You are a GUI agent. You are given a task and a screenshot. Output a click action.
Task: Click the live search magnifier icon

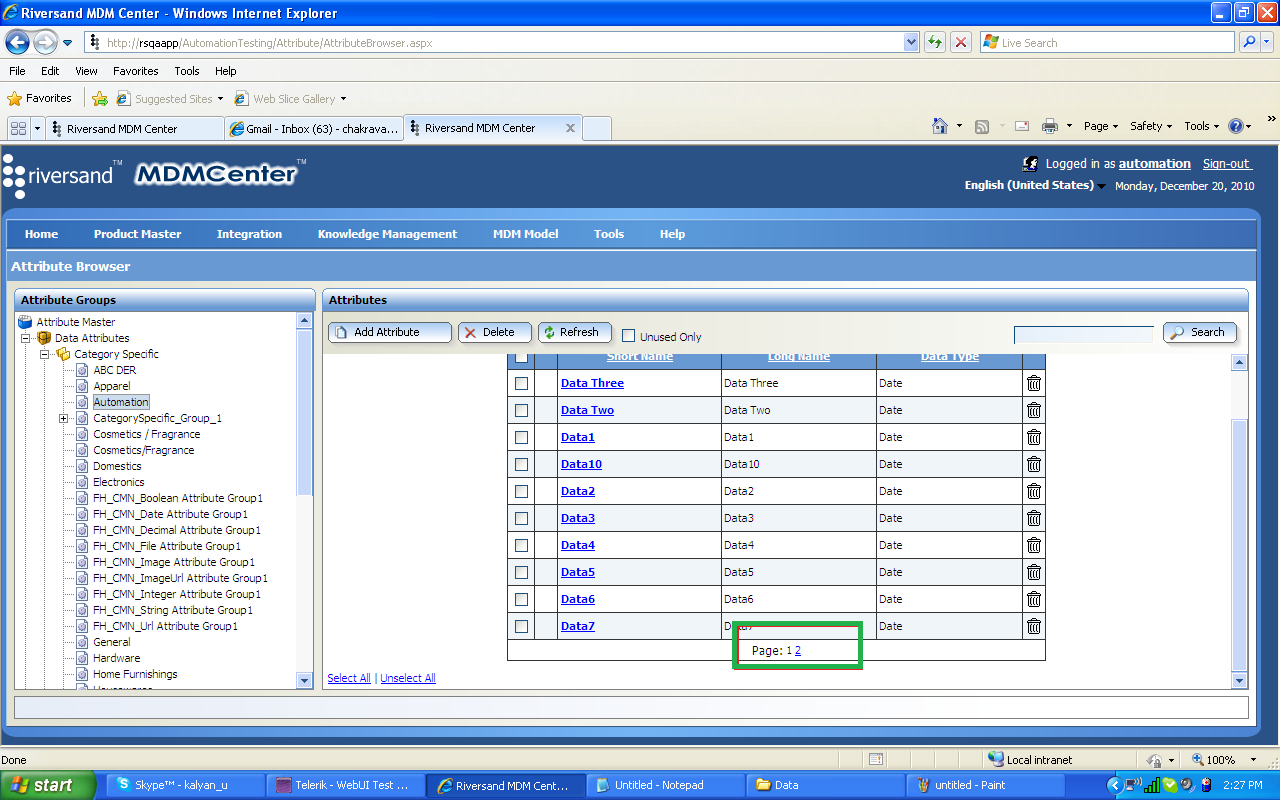click(x=1249, y=42)
